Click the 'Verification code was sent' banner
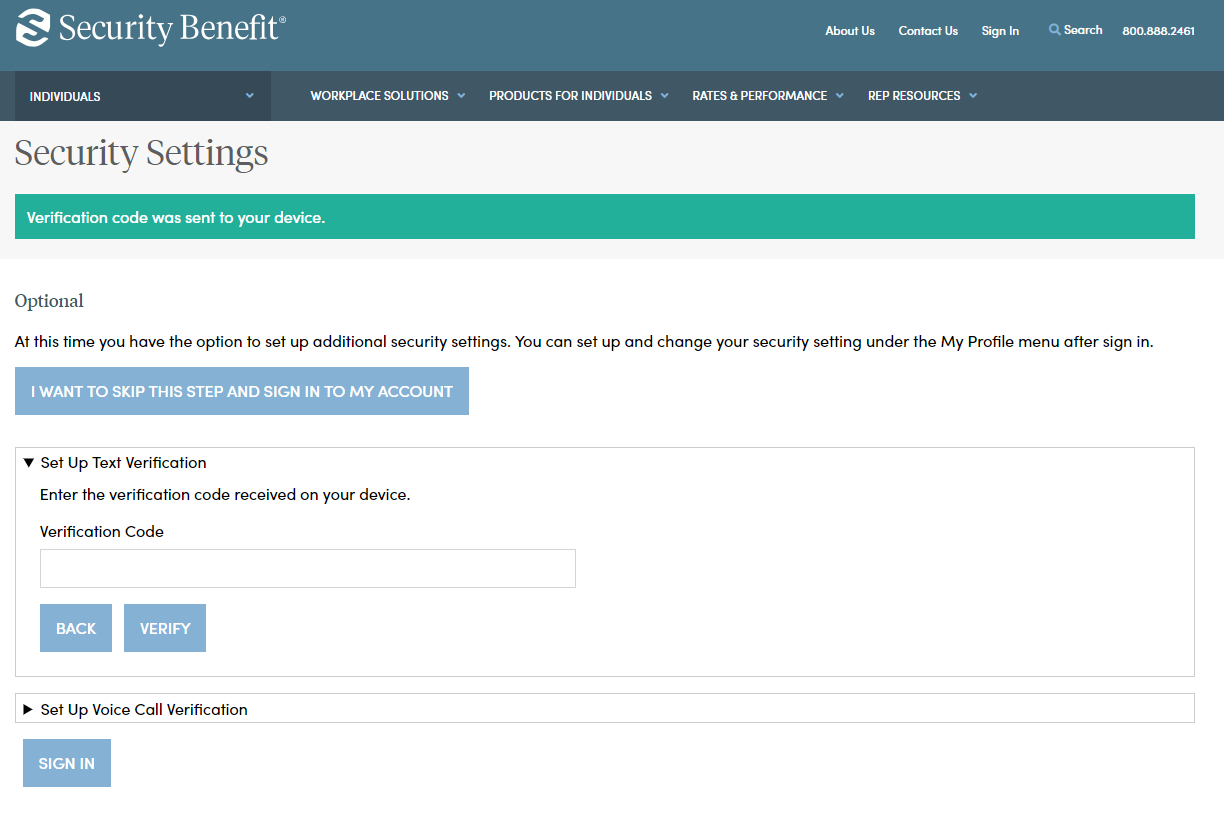The height and width of the screenshot is (813, 1224). coord(605,217)
